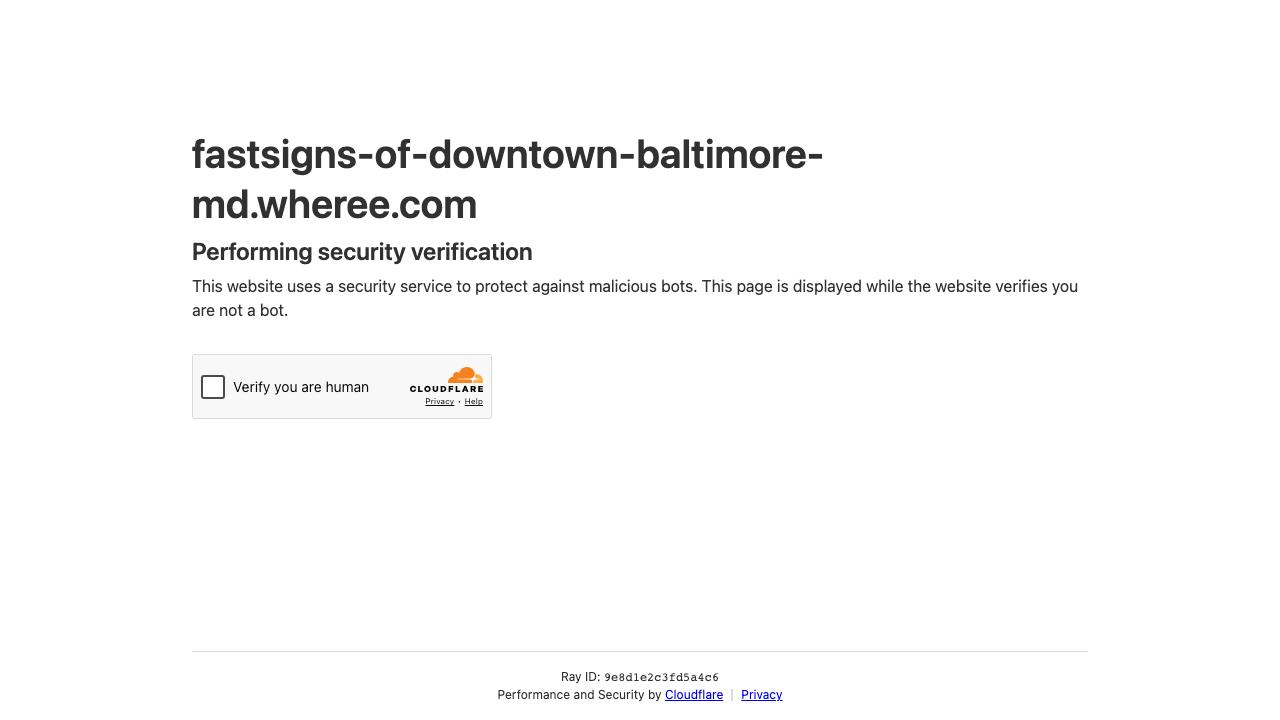Open the Privacy link inside the verification widget
The image size is (1280, 720).
click(x=439, y=402)
